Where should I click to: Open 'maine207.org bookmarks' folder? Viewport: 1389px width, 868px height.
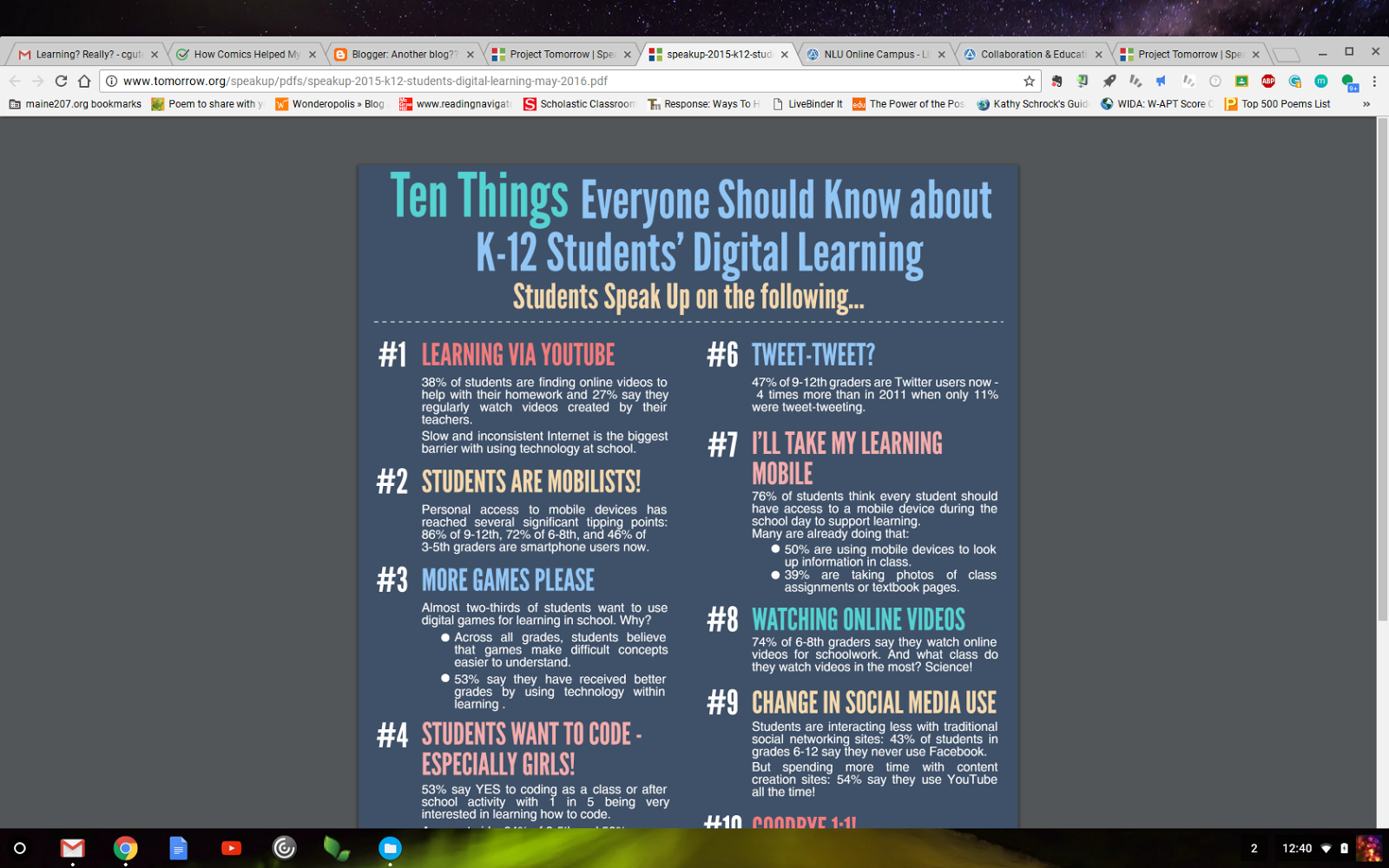click(76, 104)
